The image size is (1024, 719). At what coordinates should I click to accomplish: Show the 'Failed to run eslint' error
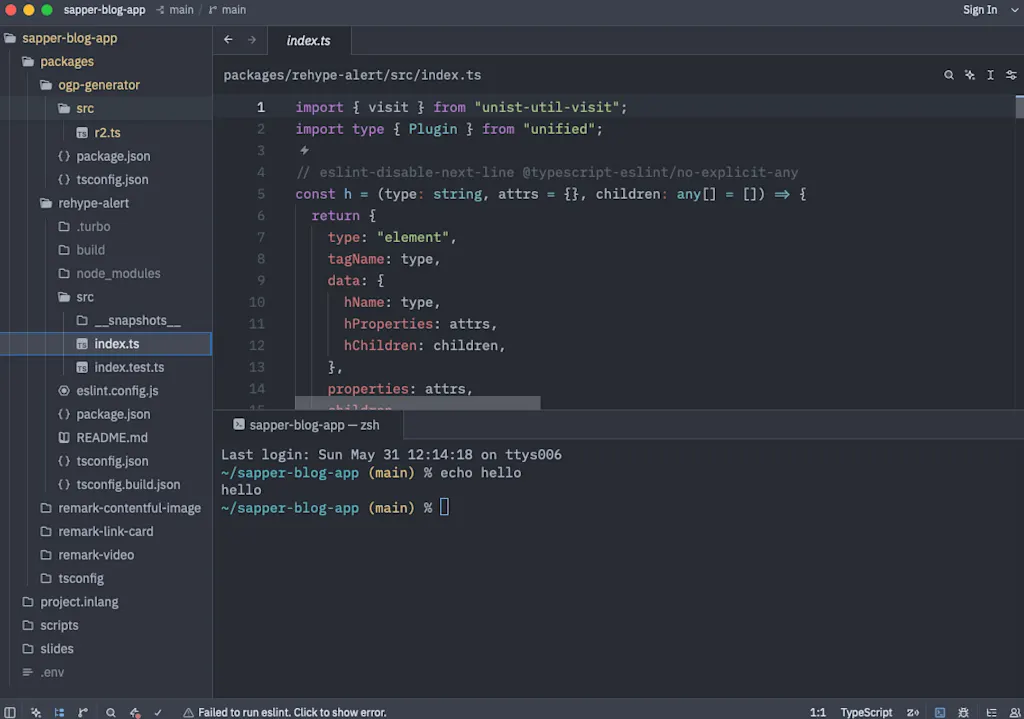point(292,712)
